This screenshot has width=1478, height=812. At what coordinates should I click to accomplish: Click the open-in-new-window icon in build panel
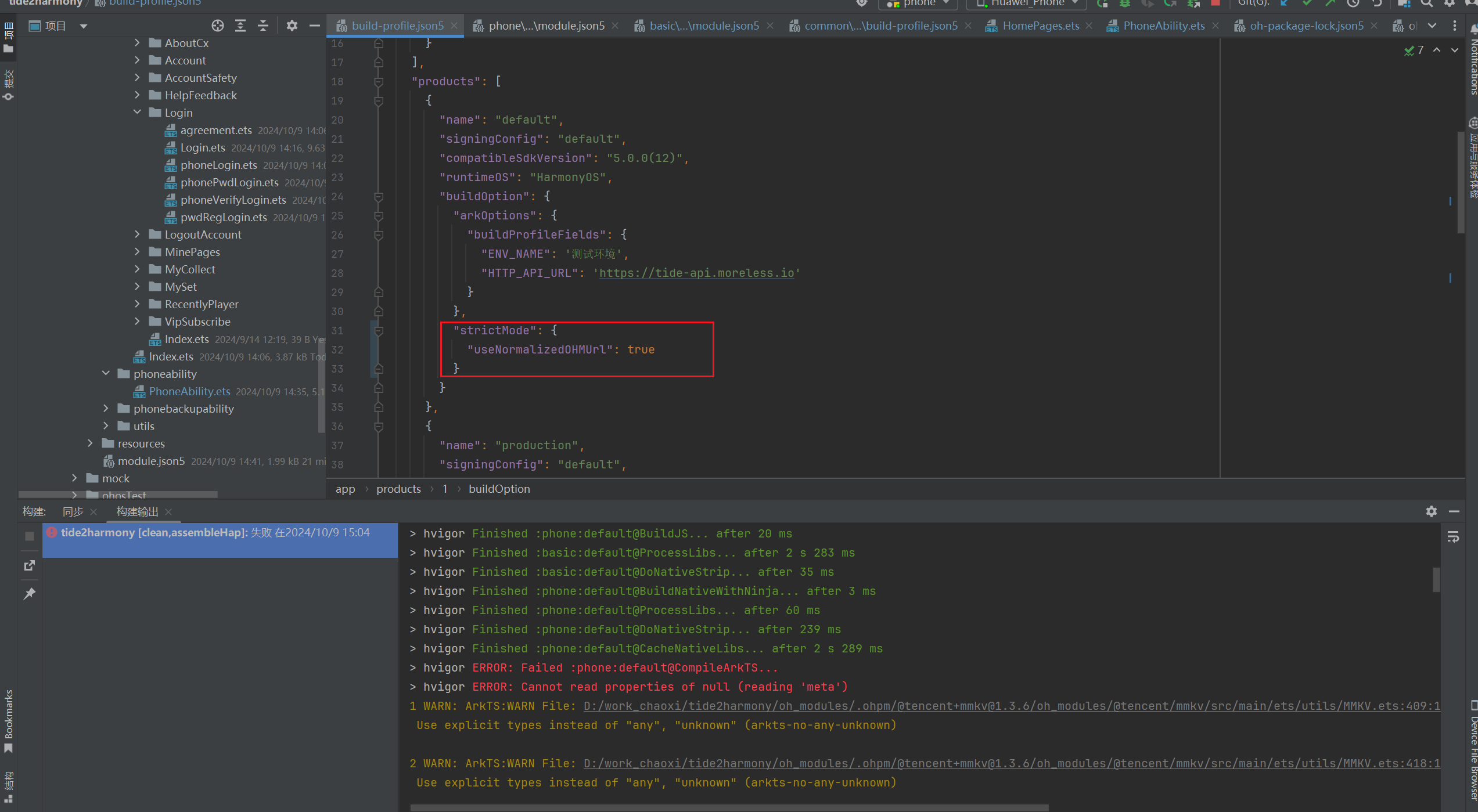30,565
